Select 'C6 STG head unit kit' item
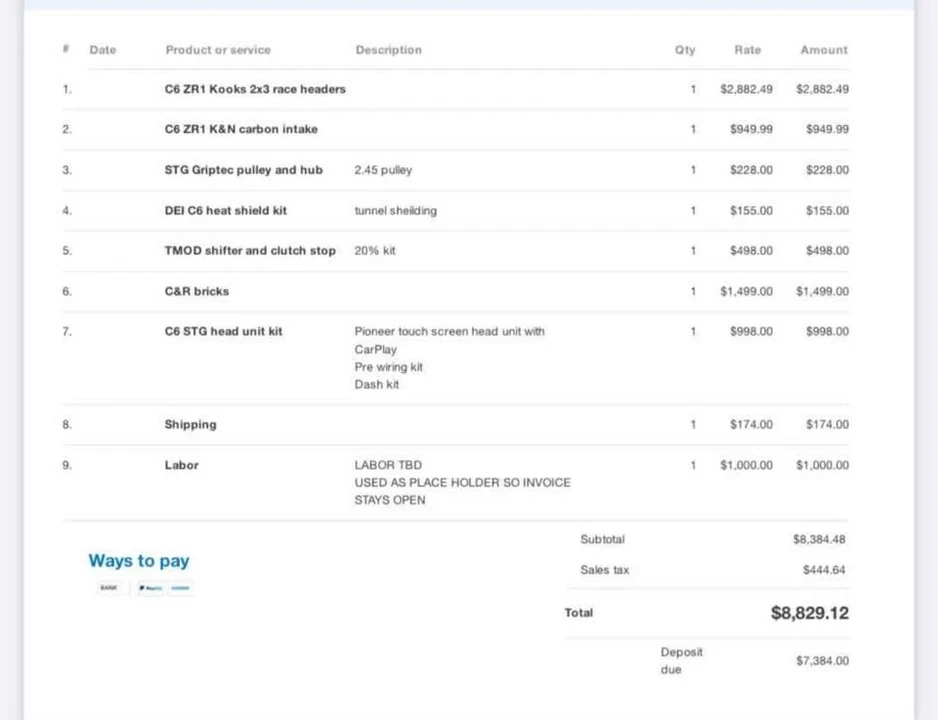 point(223,331)
